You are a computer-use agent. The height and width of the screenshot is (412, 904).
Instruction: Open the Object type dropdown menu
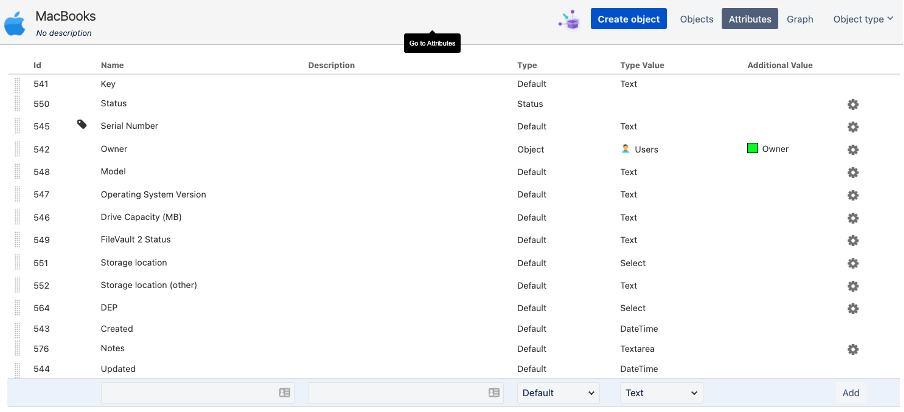click(x=862, y=19)
